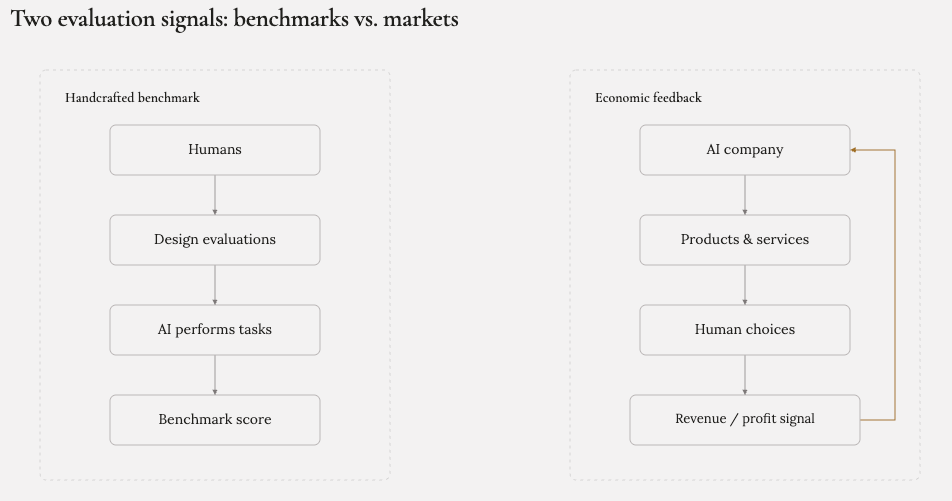The image size is (952, 501).
Task: Click the Economic feedback label
Action: tap(648, 98)
